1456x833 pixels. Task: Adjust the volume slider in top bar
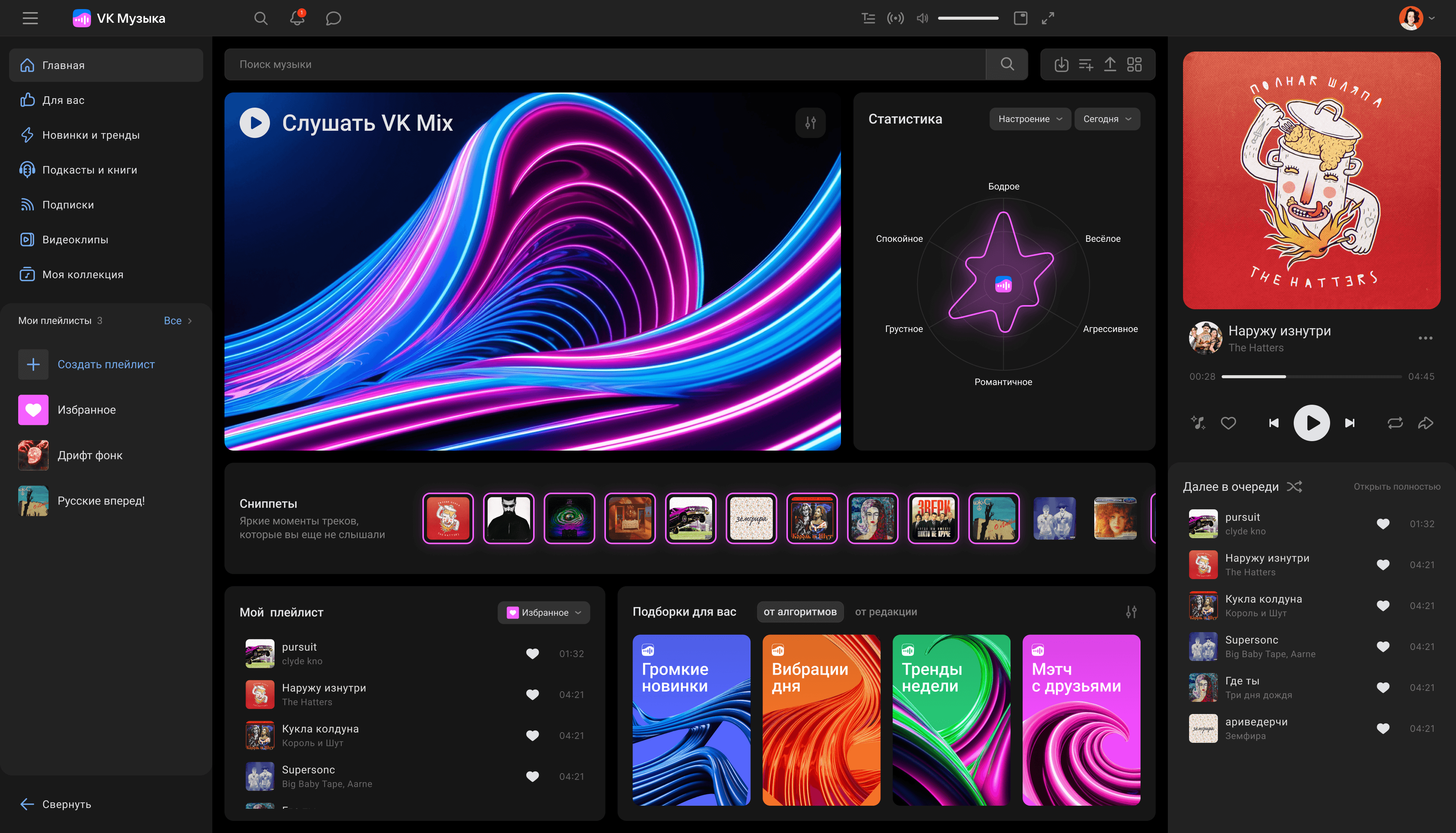pos(968,18)
